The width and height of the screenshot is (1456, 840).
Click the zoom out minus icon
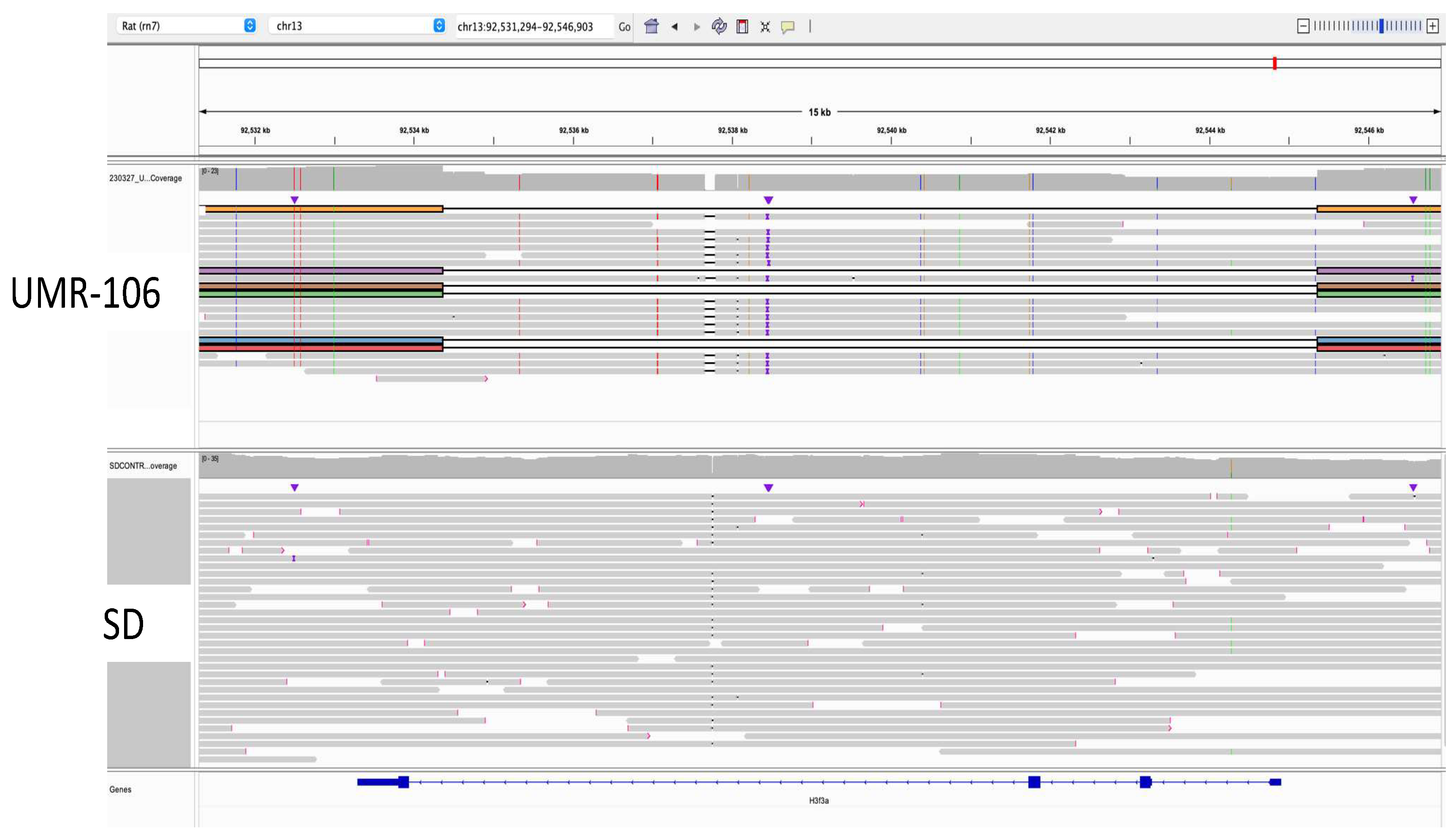click(1304, 25)
